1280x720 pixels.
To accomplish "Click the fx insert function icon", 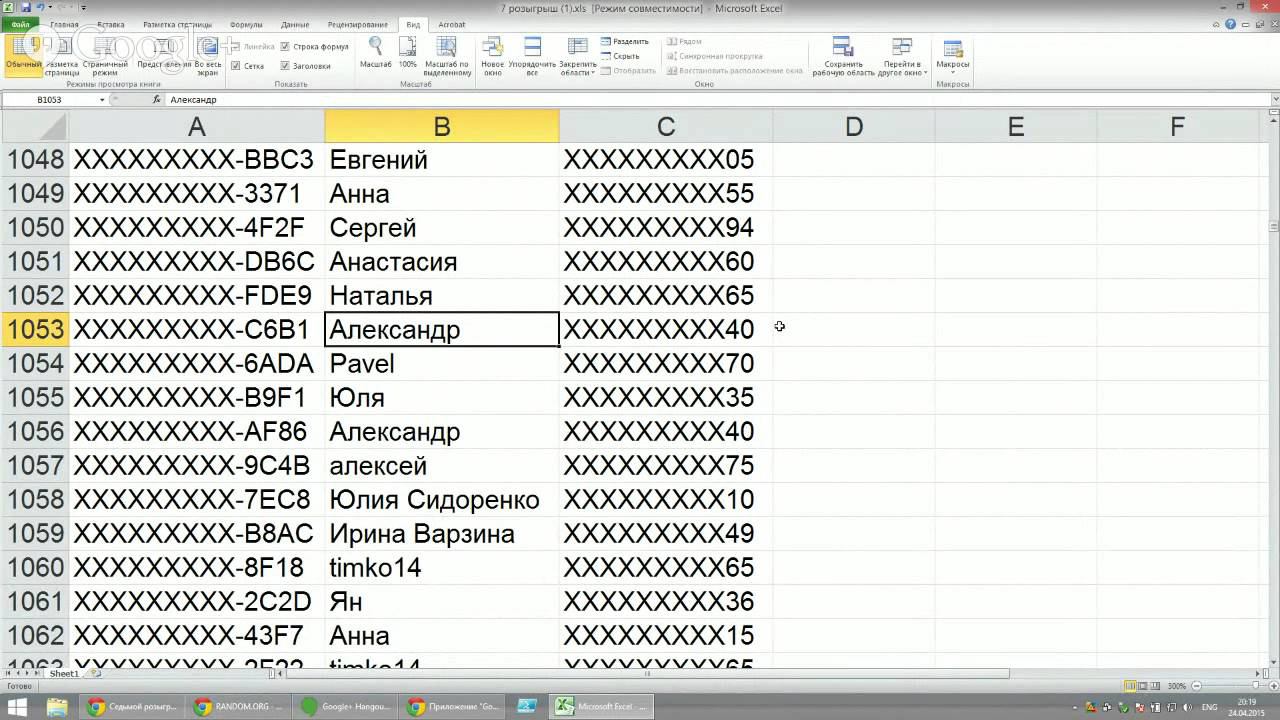I will tap(156, 100).
